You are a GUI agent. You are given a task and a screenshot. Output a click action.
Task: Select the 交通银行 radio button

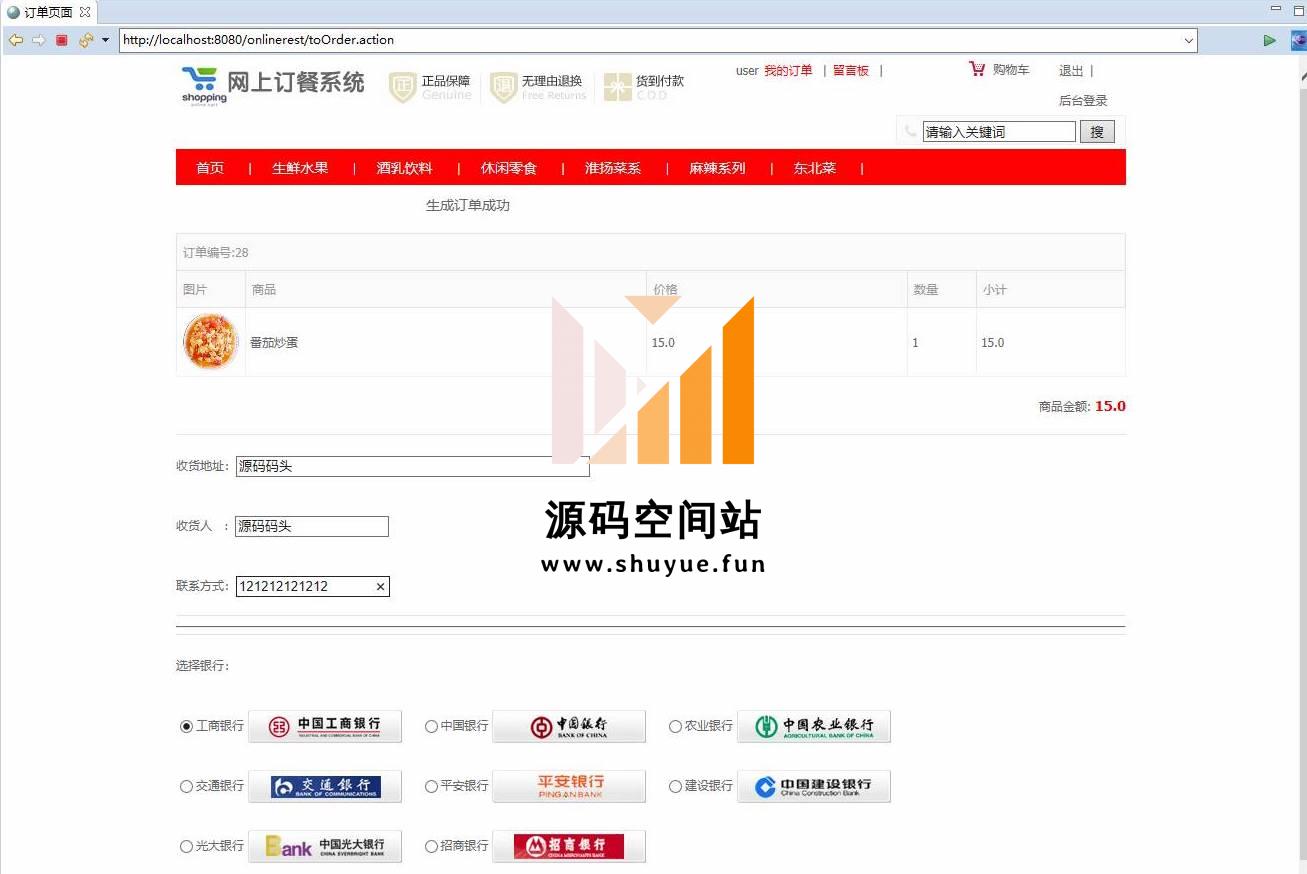[186, 787]
